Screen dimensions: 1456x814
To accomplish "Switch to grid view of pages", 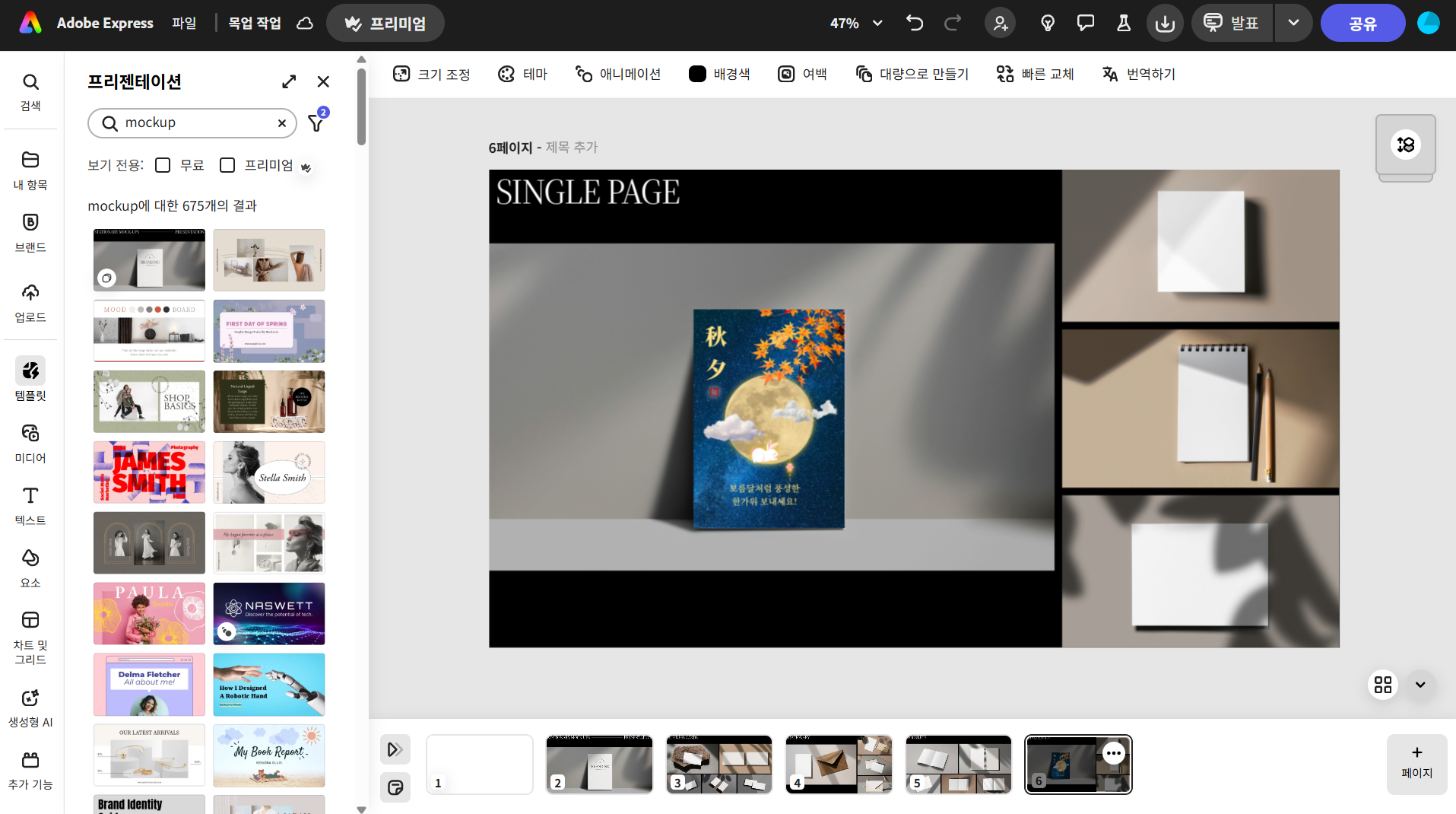I will pyautogui.click(x=1382, y=685).
